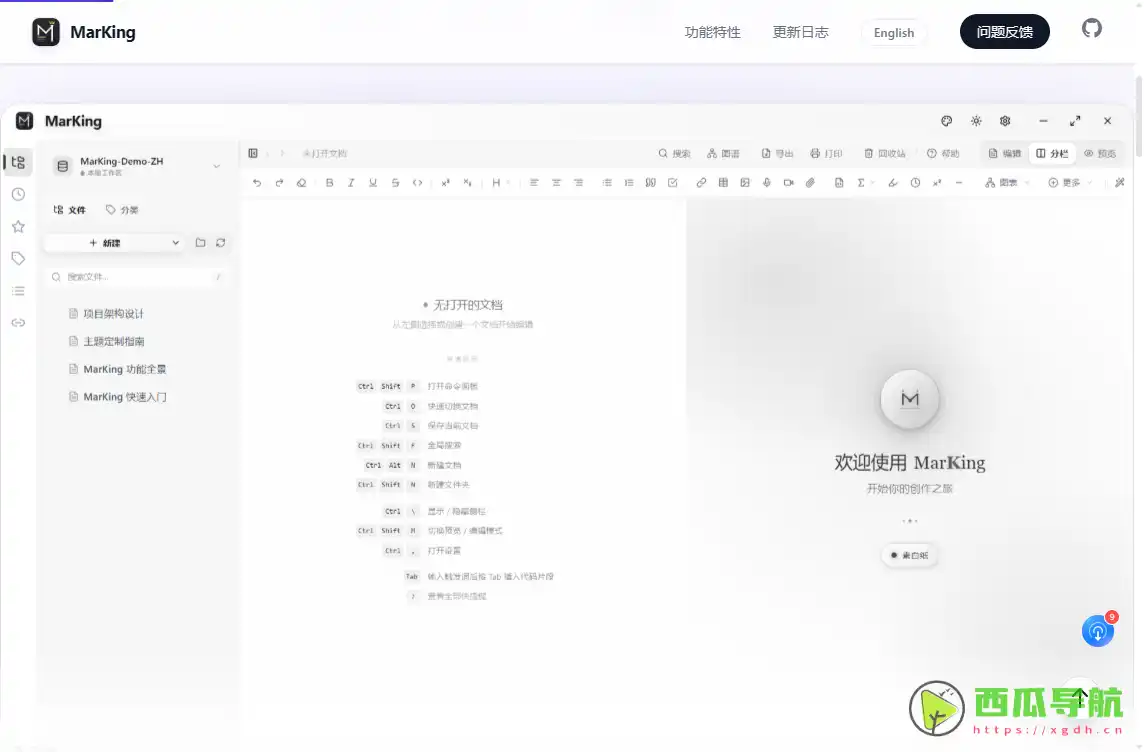Open the 回收站 recycle bin
The width and height of the screenshot is (1144, 752).
click(885, 154)
